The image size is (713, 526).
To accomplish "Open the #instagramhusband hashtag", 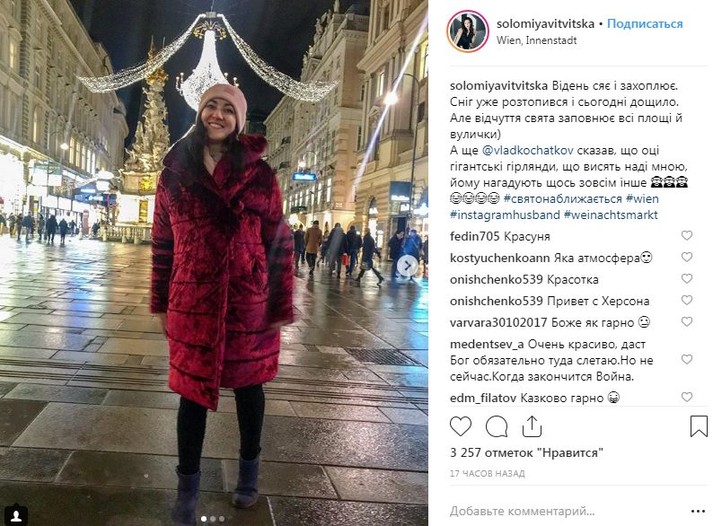I will (x=505, y=215).
